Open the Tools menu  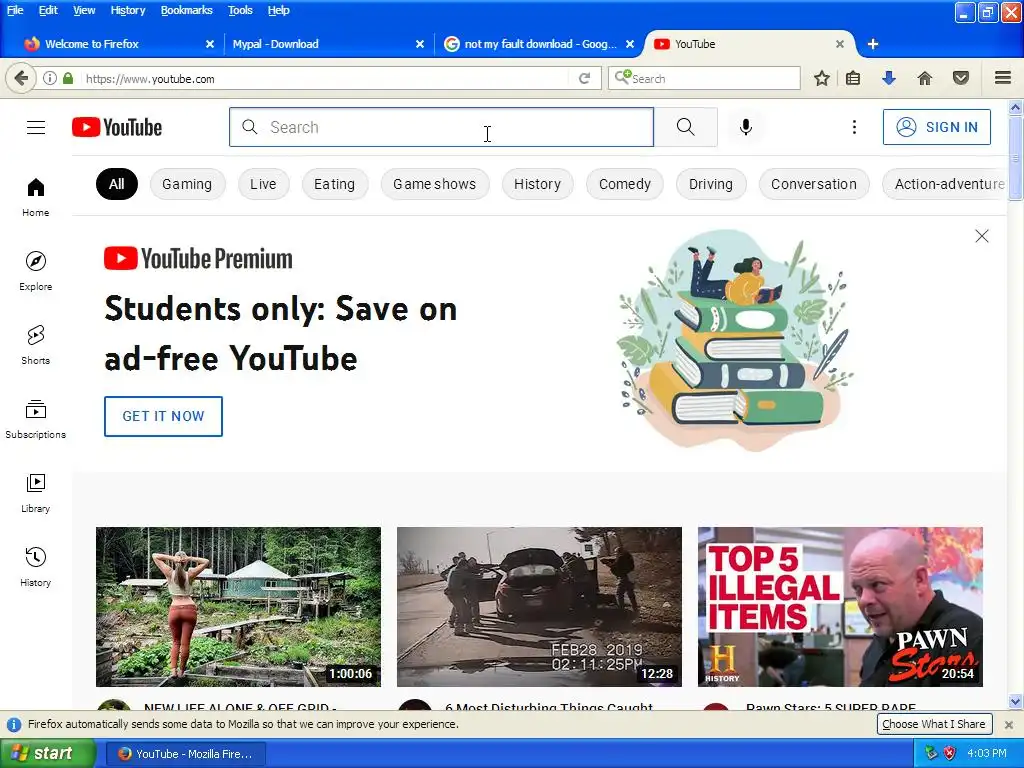click(240, 10)
